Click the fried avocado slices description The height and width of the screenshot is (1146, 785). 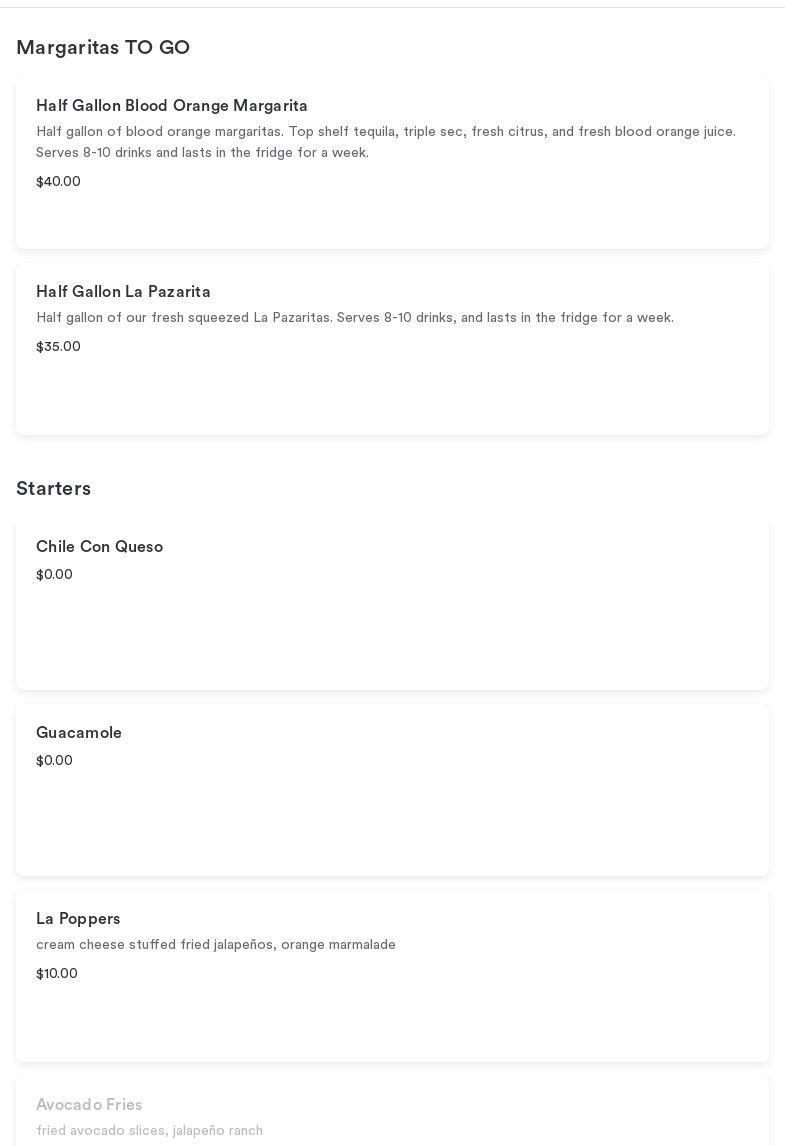pos(149,1131)
